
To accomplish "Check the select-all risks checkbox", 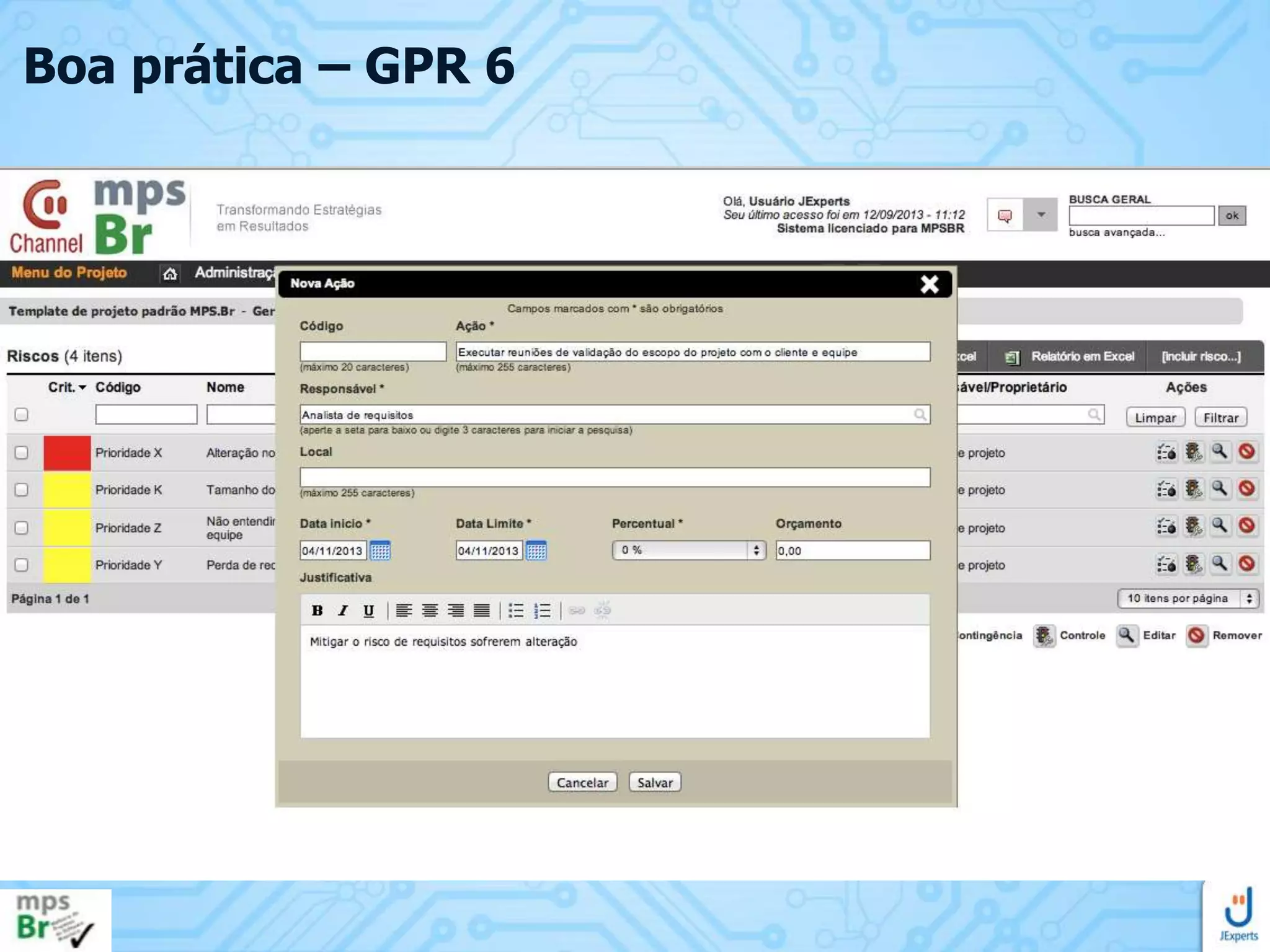I will point(22,414).
